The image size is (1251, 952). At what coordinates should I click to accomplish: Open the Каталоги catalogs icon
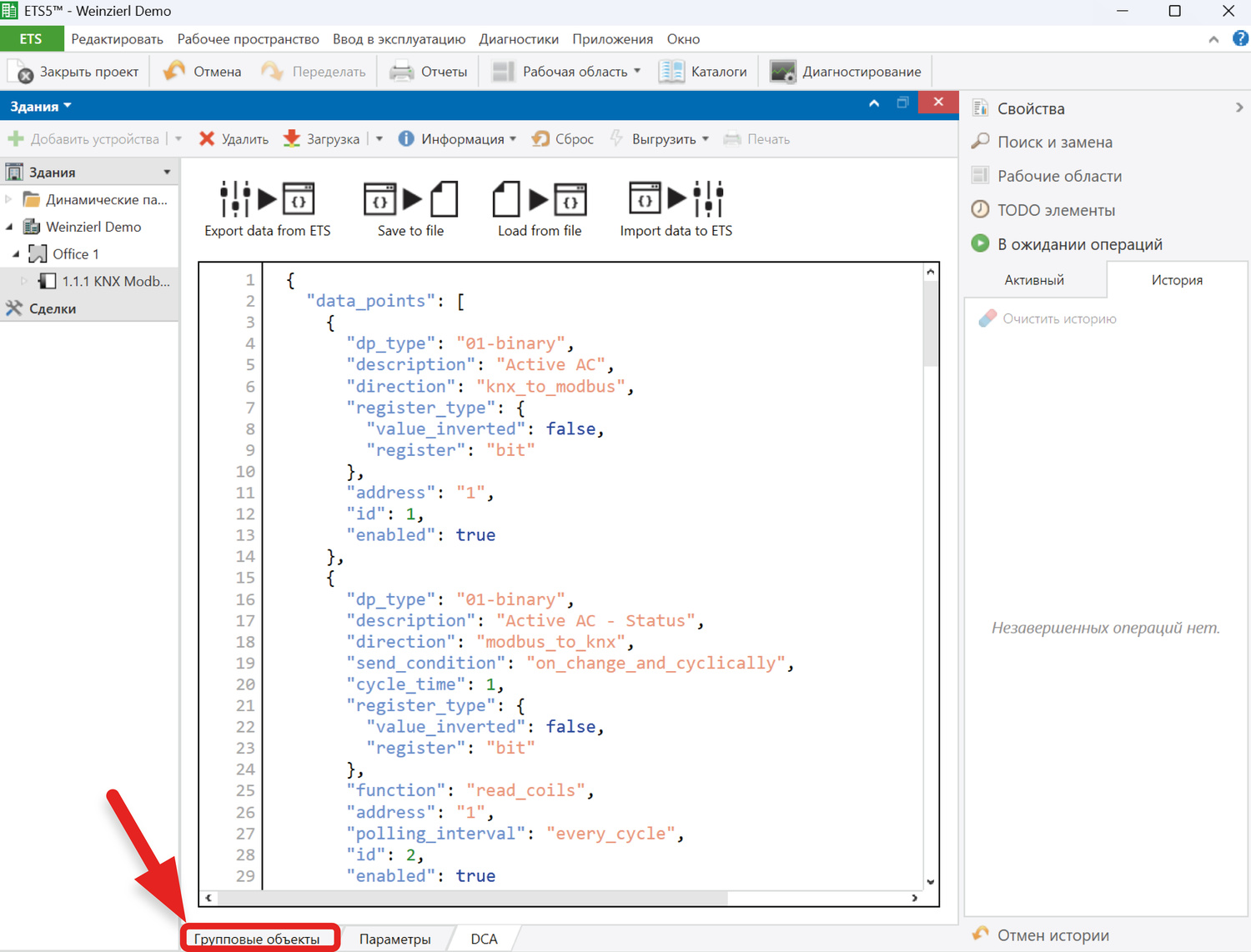[671, 72]
